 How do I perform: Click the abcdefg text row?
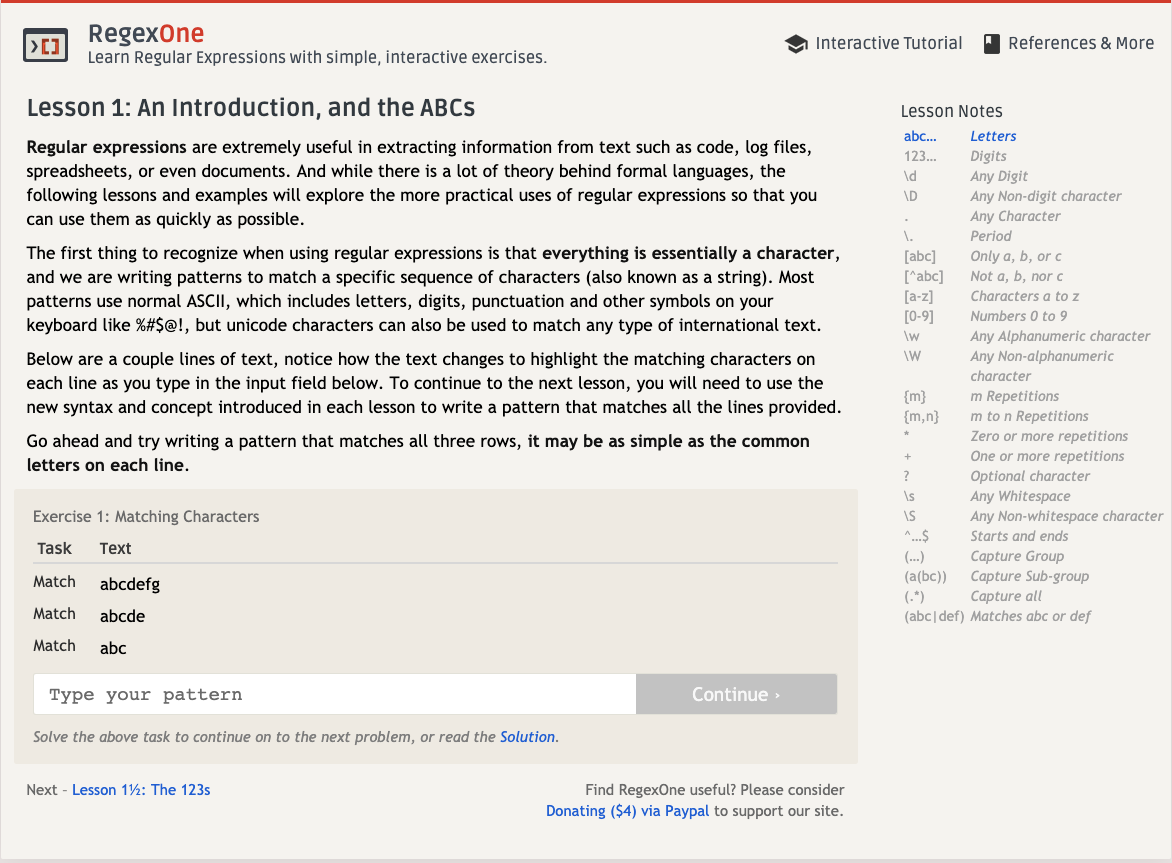(130, 584)
